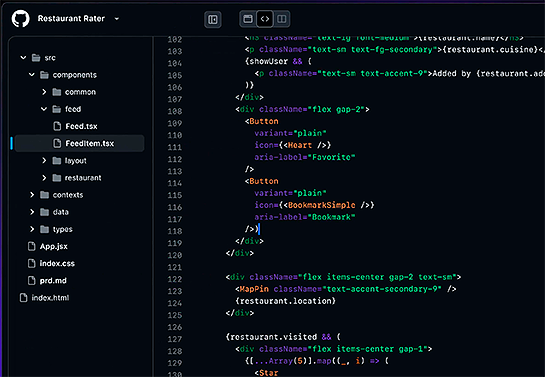Expand the layout folder chevron
545x377 pixels.
point(44,161)
